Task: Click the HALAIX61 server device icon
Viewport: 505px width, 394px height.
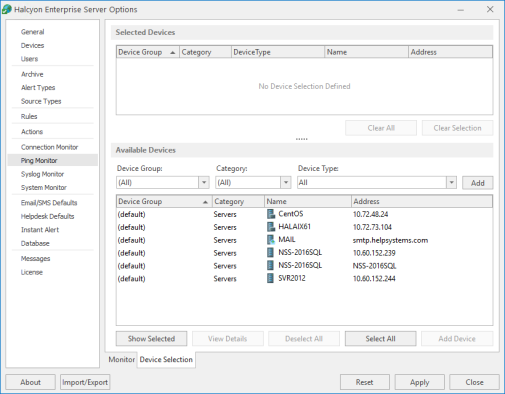Action: pyautogui.click(x=271, y=227)
